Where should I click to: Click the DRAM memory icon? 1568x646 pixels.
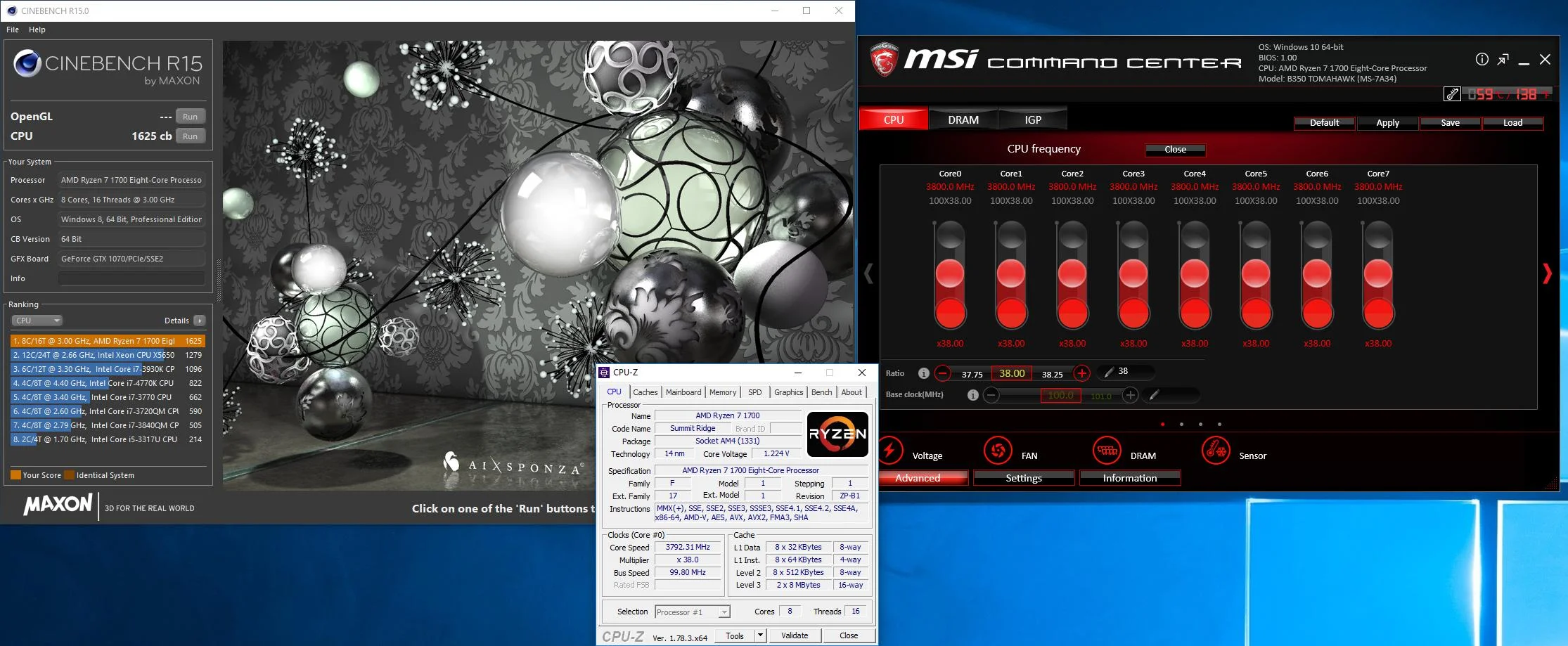pyautogui.click(x=1107, y=451)
